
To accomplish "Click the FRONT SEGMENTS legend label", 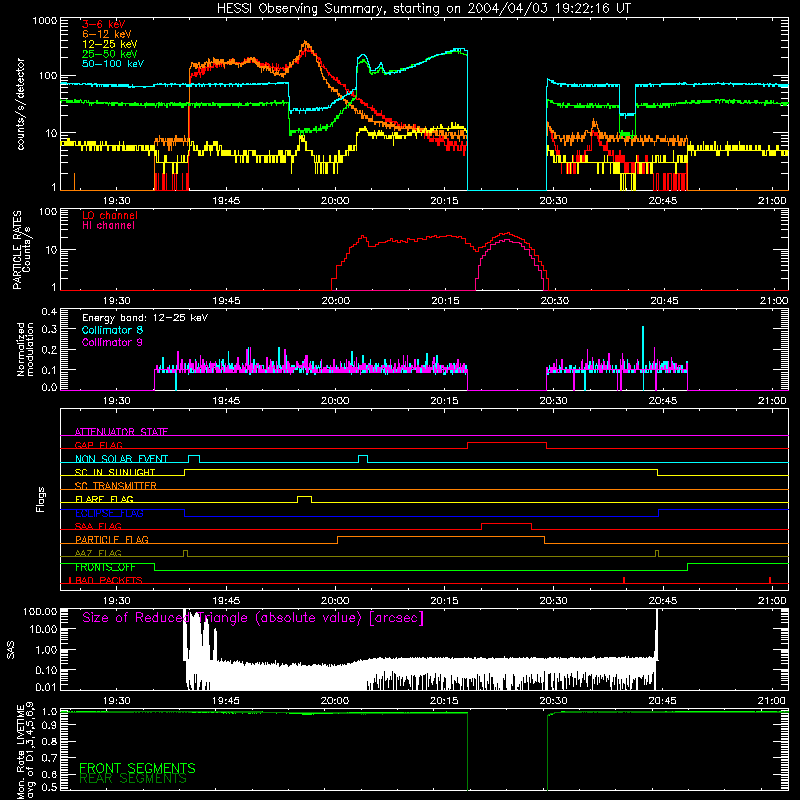I will (137, 768).
